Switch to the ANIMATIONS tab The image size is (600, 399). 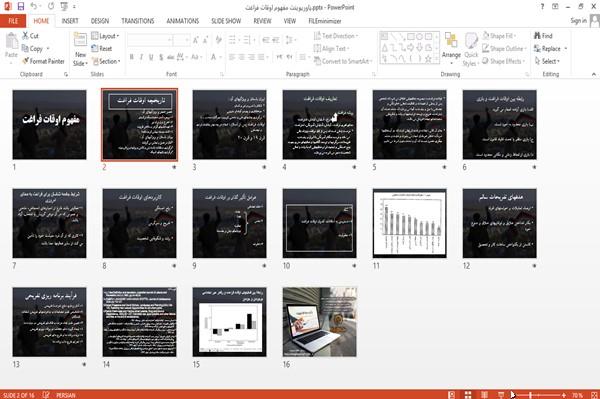tap(183, 21)
